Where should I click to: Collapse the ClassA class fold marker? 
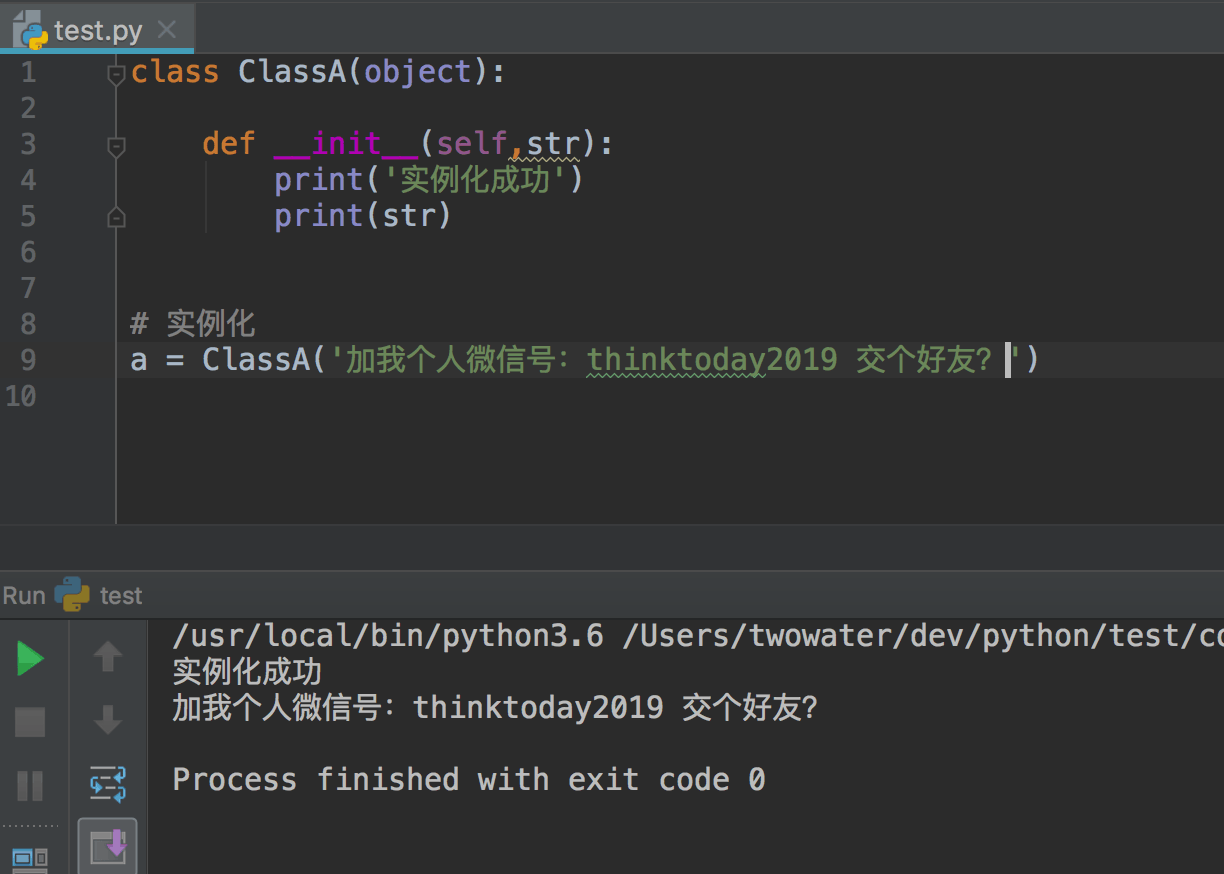116,73
